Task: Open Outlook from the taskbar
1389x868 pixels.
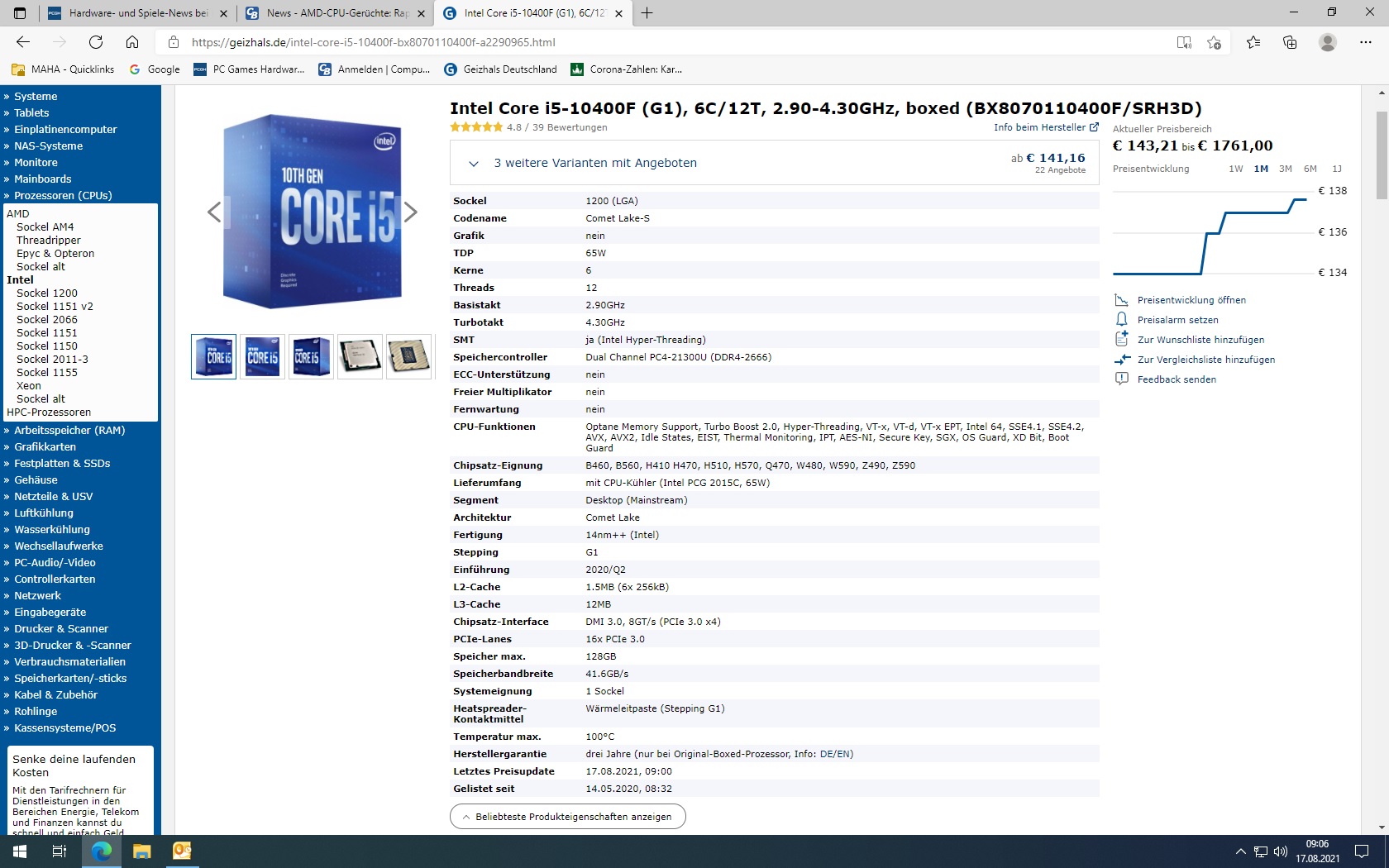Action: coord(182,851)
